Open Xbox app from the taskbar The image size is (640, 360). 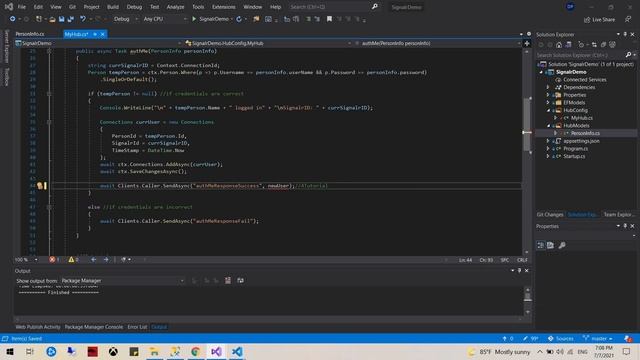coord(113,351)
